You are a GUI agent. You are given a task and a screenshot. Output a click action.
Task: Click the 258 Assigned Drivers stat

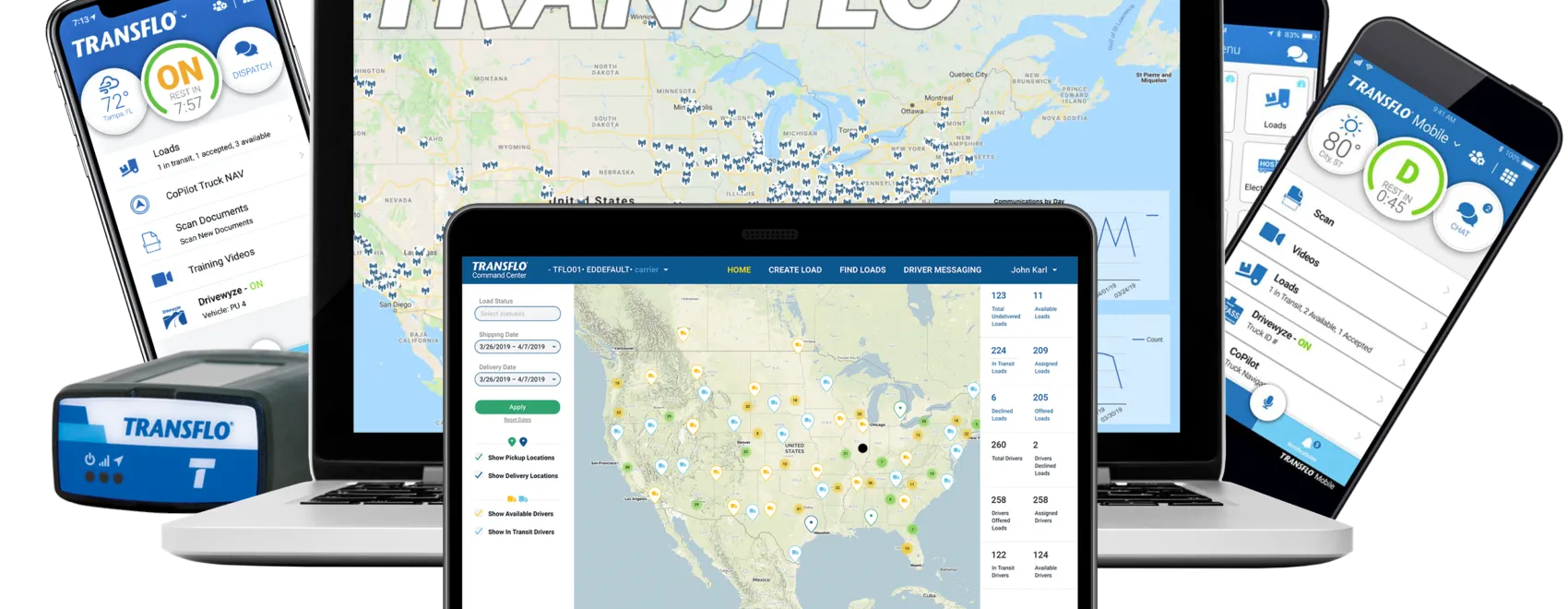[x=1044, y=509]
